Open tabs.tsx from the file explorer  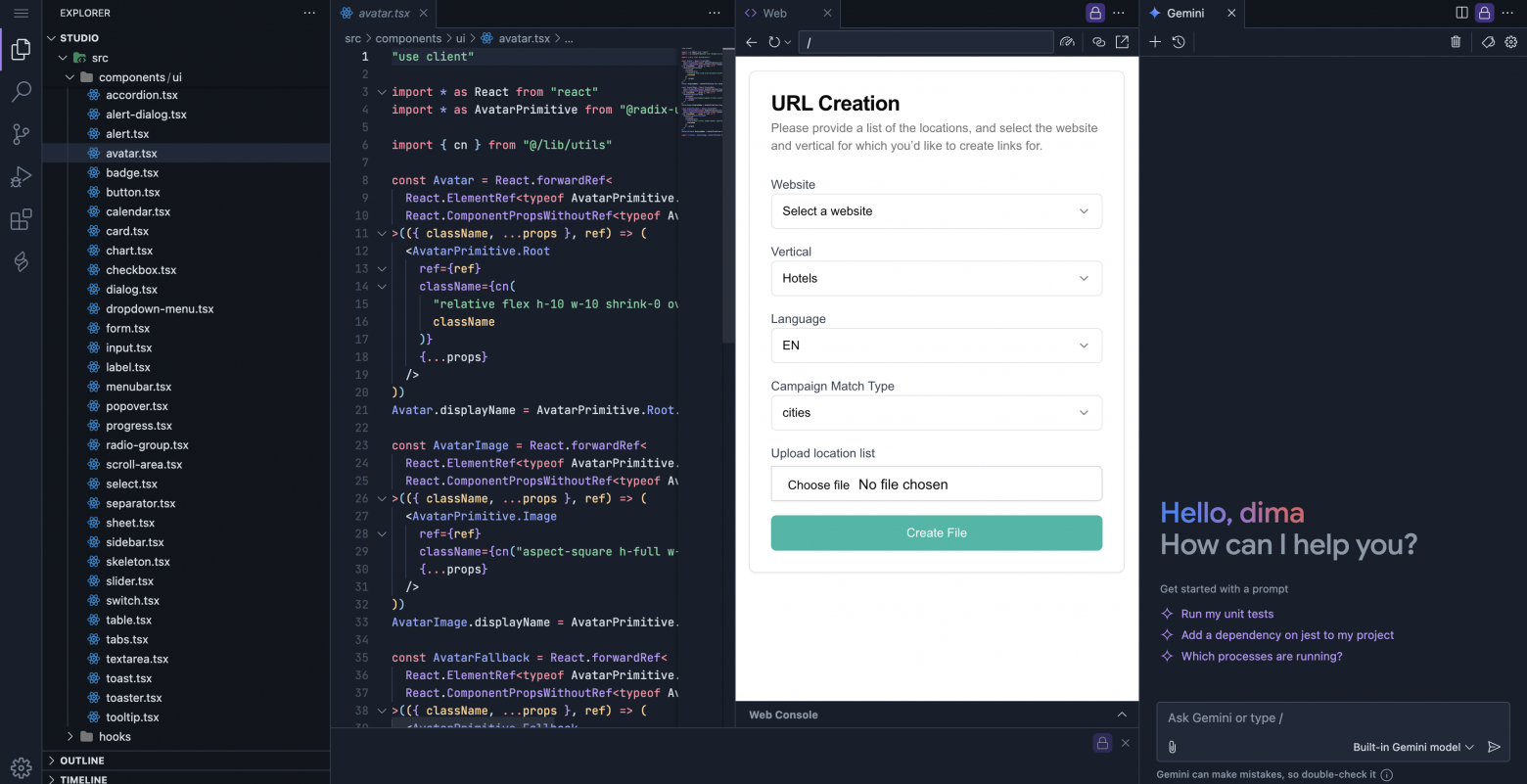127,639
